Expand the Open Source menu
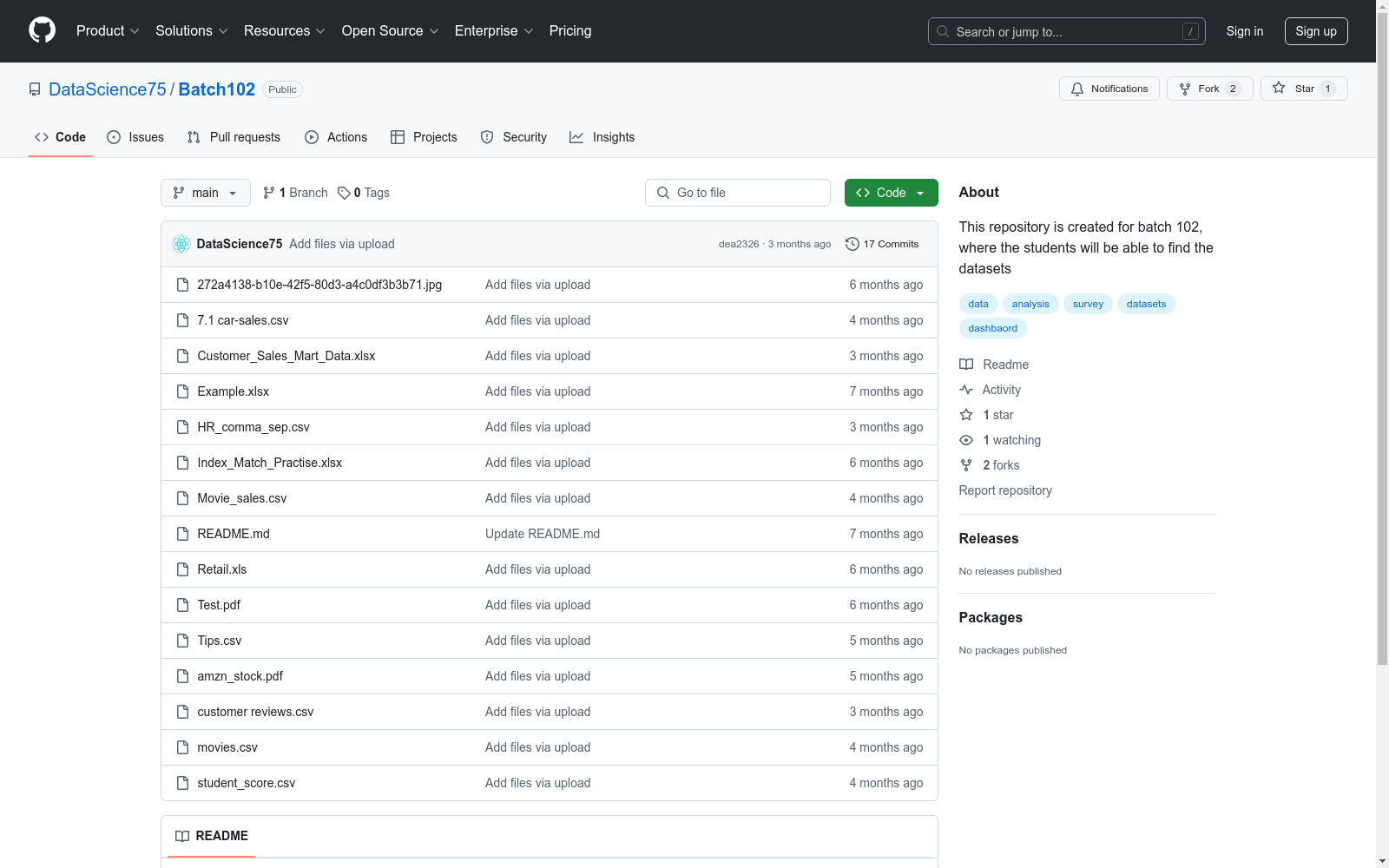Image resolution: width=1389 pixels, height=868 pixels. click(x=391, y=31)
